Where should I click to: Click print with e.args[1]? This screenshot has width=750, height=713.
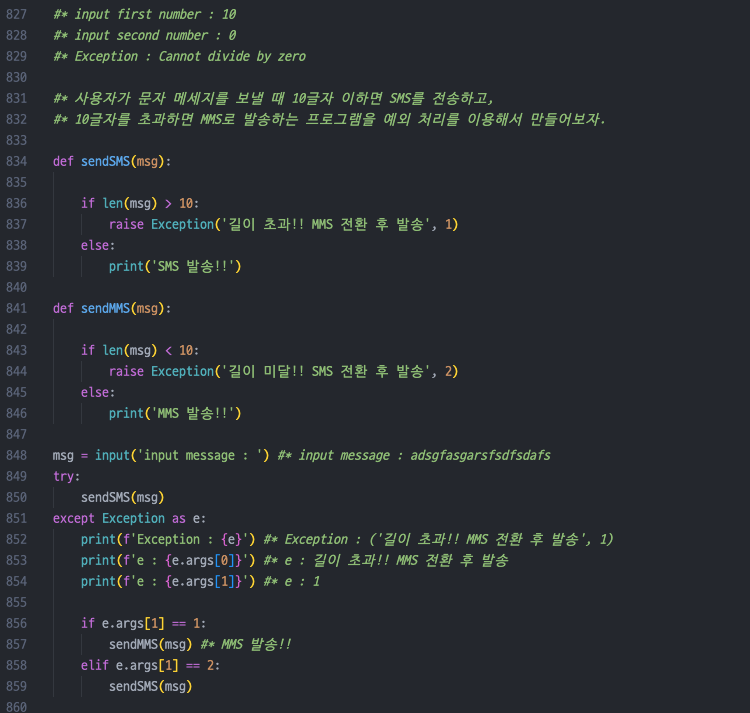(x=168, y=581)
